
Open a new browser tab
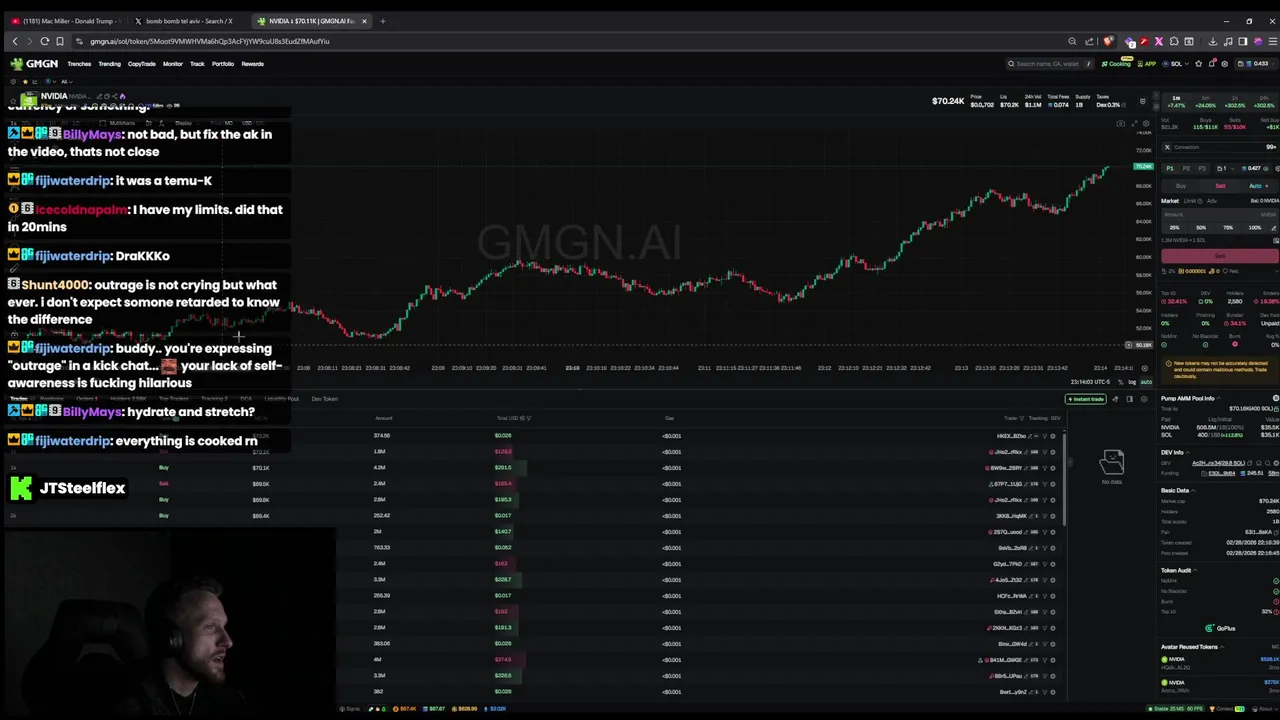[x=382, y=21]
